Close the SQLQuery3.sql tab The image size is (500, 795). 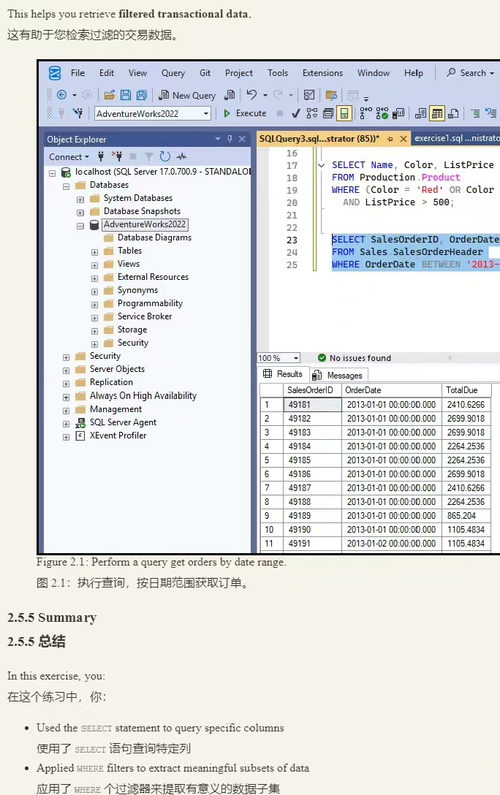tap(403, 139)
